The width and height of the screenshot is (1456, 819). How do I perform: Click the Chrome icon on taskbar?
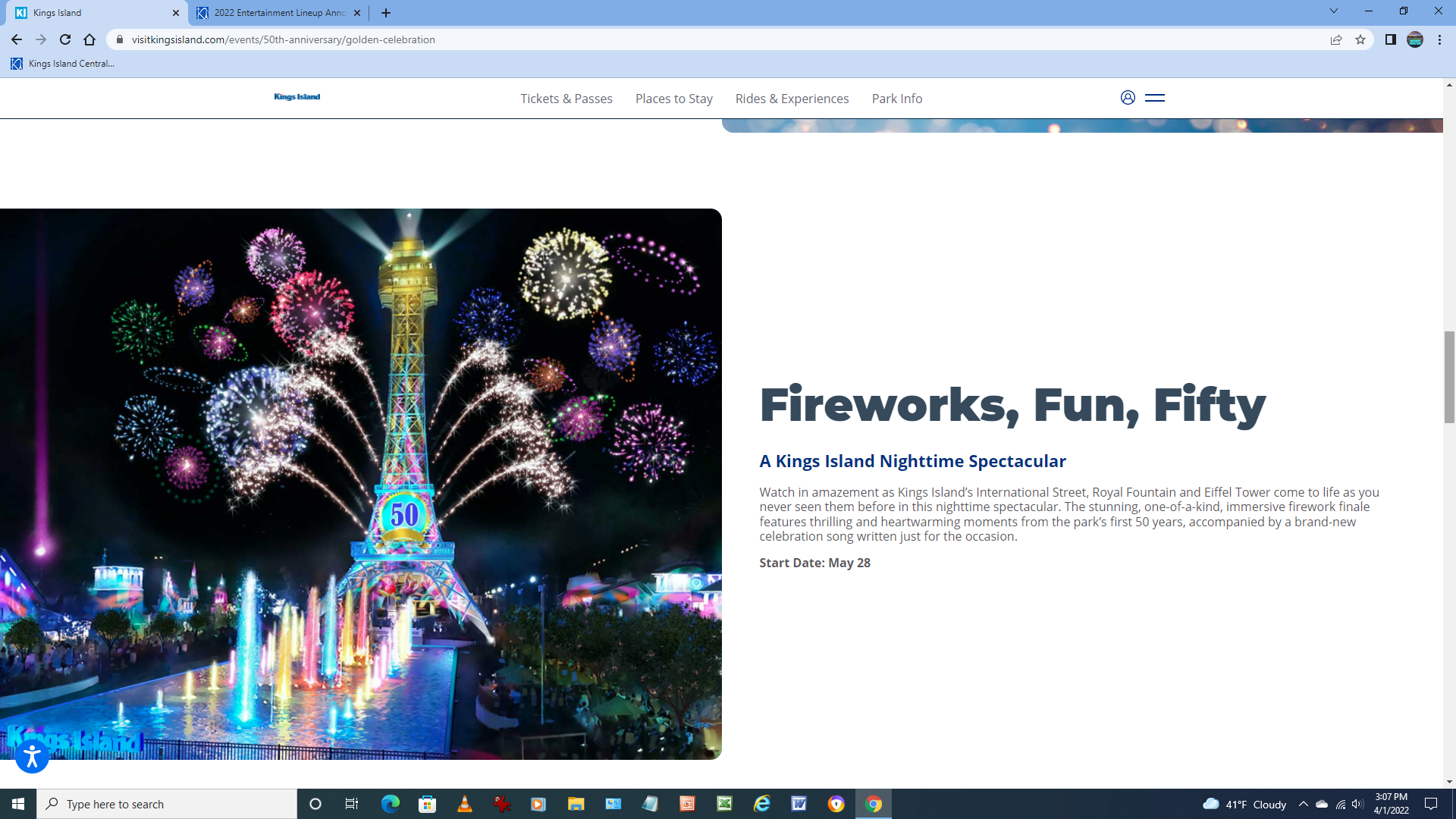874,804
